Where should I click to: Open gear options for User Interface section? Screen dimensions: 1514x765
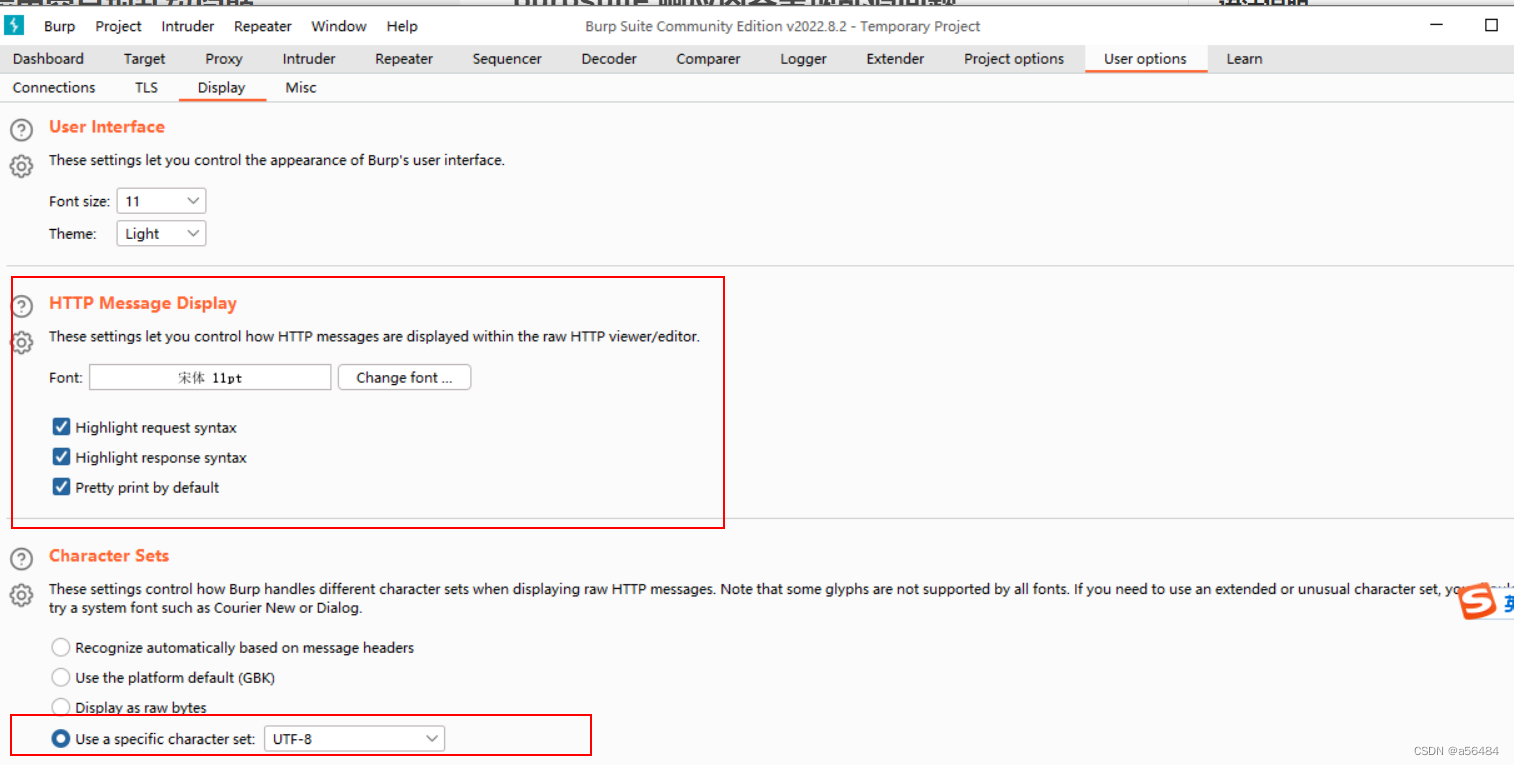click(21, 165)
